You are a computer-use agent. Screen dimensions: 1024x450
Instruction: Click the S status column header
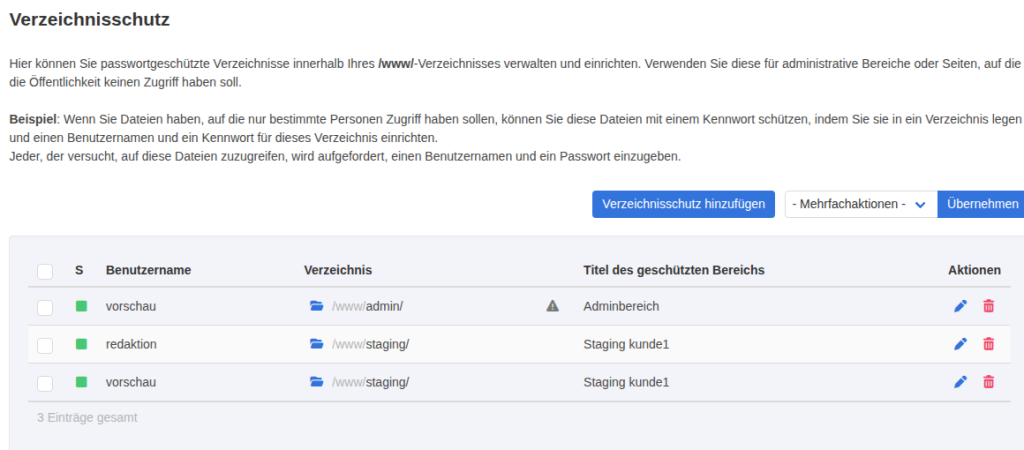point(79,270)
